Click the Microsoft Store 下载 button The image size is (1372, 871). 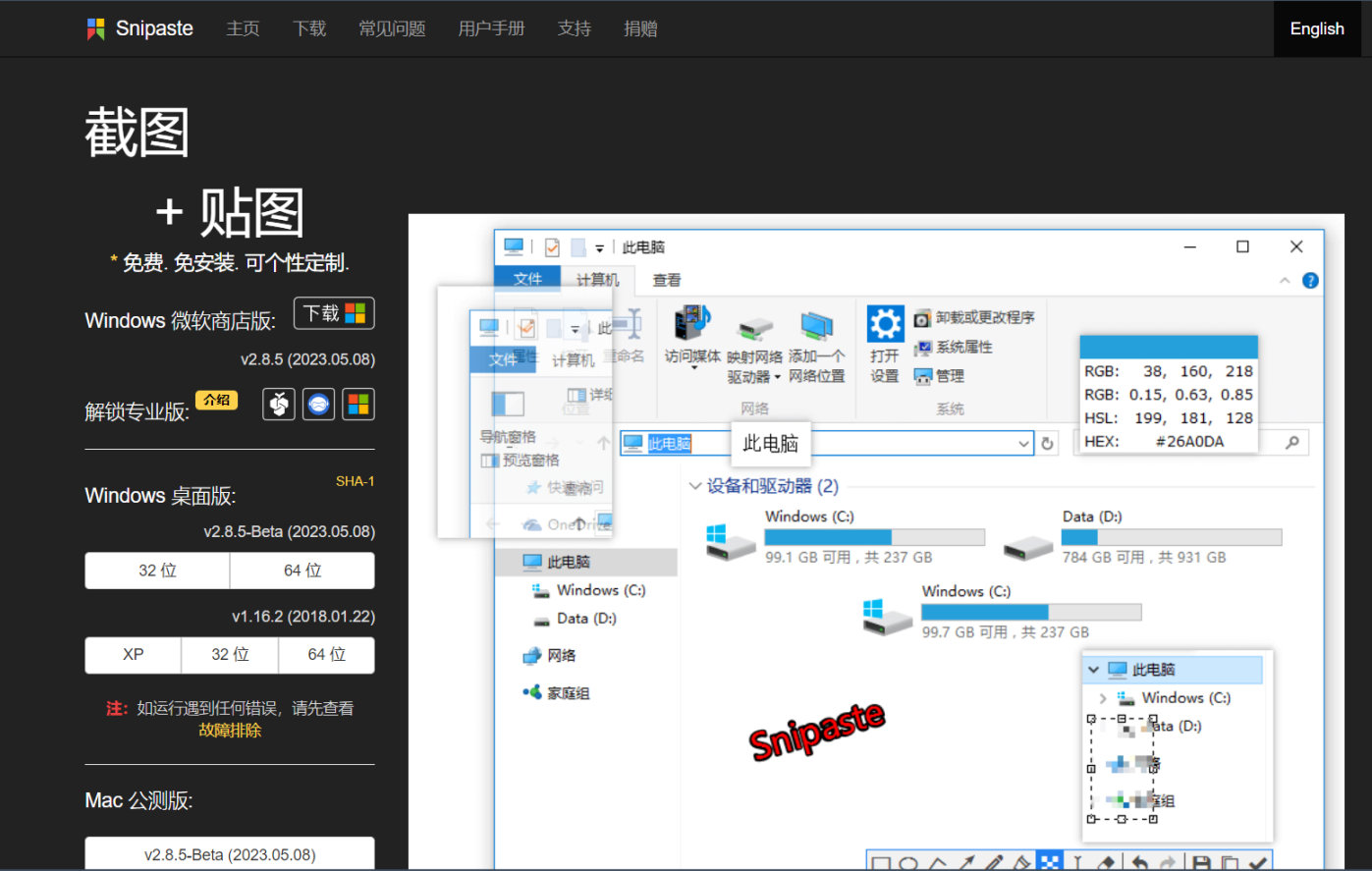pyautogui.click(x=334, y=313)
